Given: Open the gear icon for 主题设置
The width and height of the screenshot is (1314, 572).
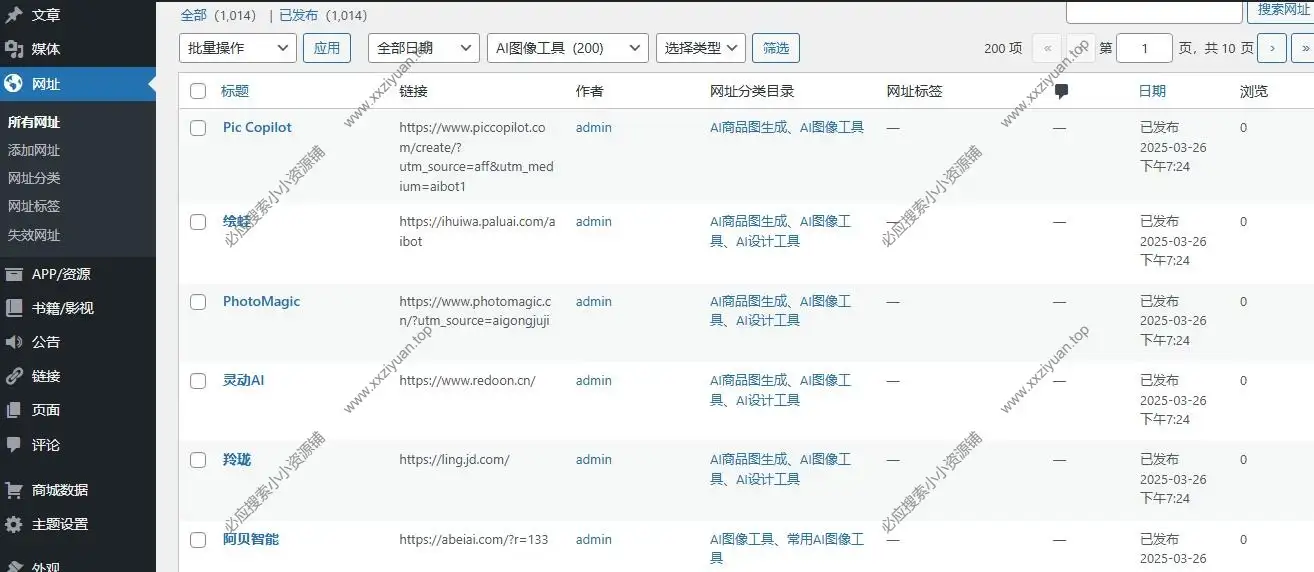Looking at the screenshot, I should [x=14, y=524].
